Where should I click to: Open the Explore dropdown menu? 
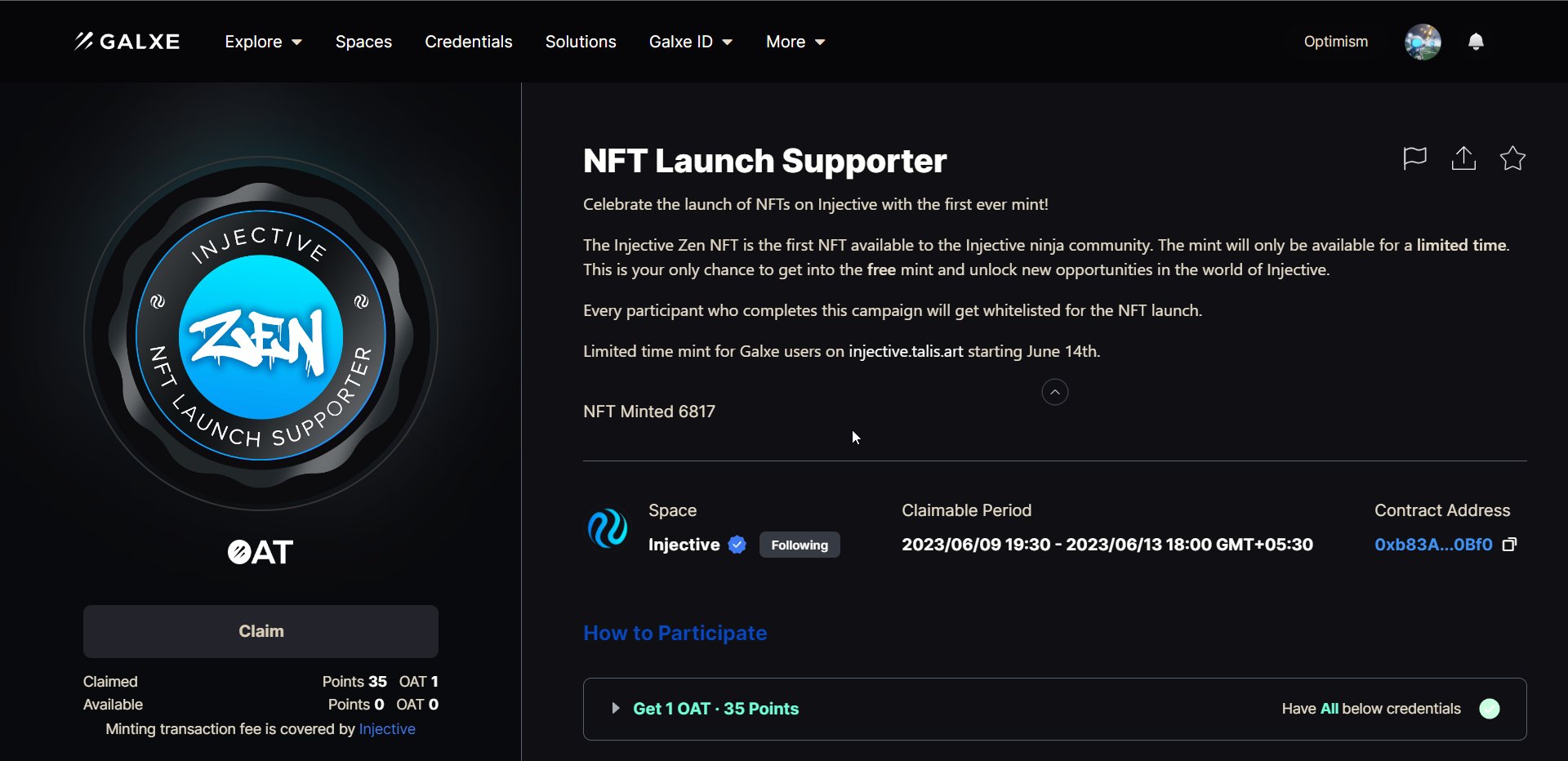coord(263,42)
